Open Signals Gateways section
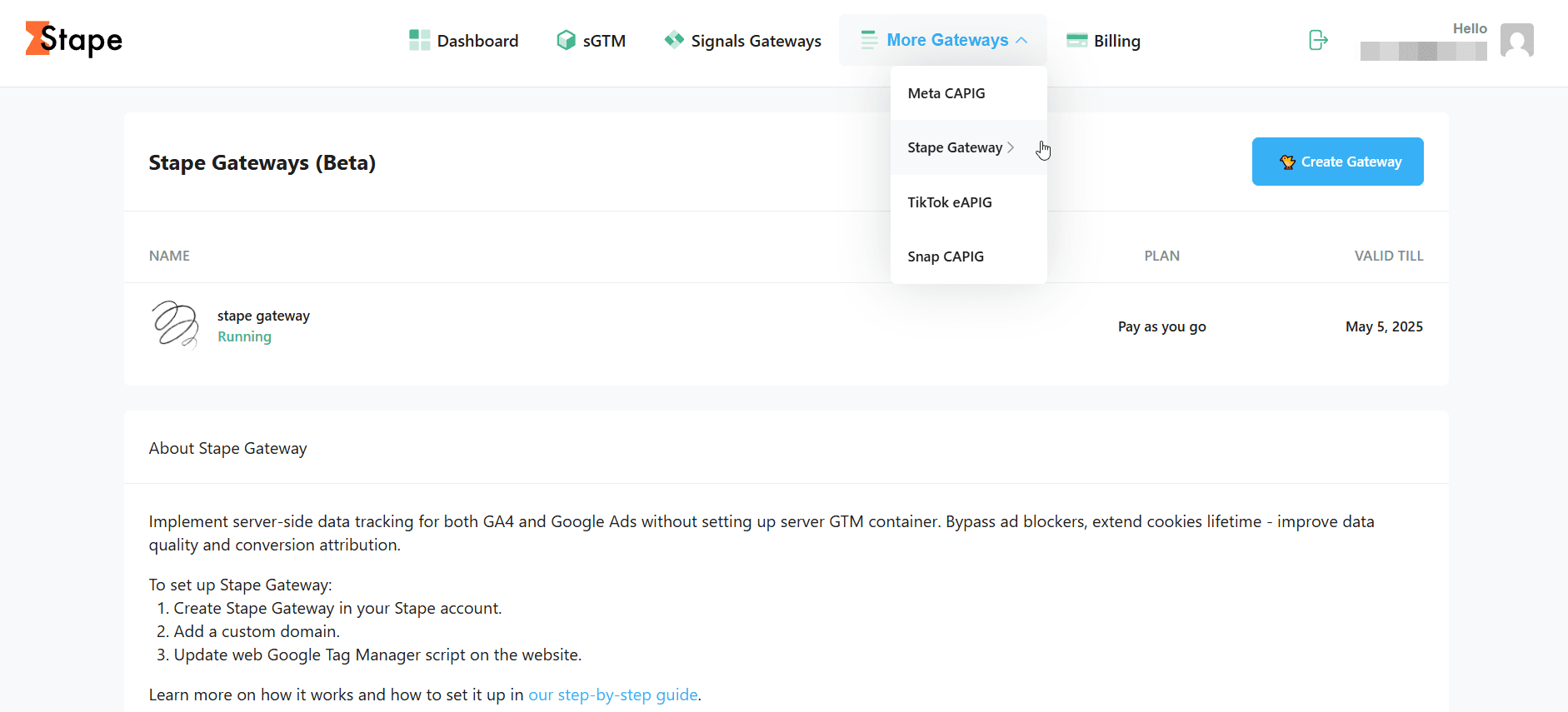This screenshot has height=712, width=1568. pyautogui.click(x=742, y=40)
